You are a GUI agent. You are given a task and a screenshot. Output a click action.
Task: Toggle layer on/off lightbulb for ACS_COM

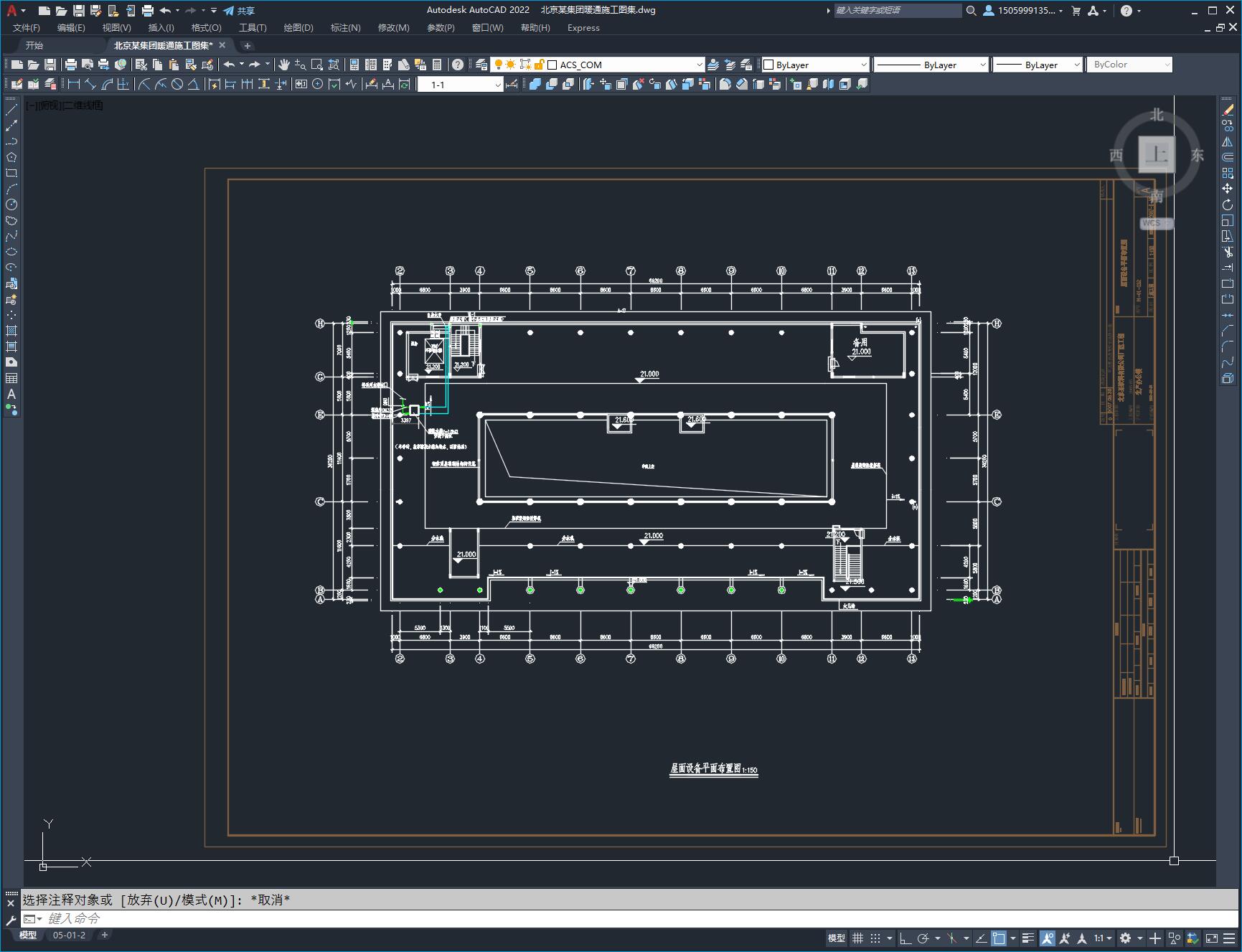499,65
